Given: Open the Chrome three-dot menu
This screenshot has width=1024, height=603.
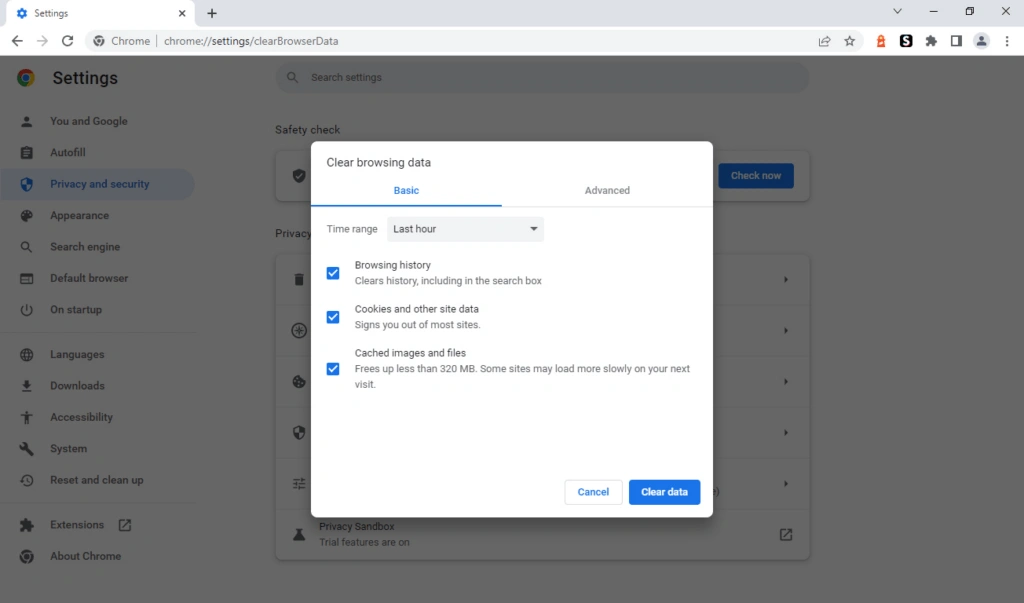Looking at the screenshot, I should pos(1006,41).
